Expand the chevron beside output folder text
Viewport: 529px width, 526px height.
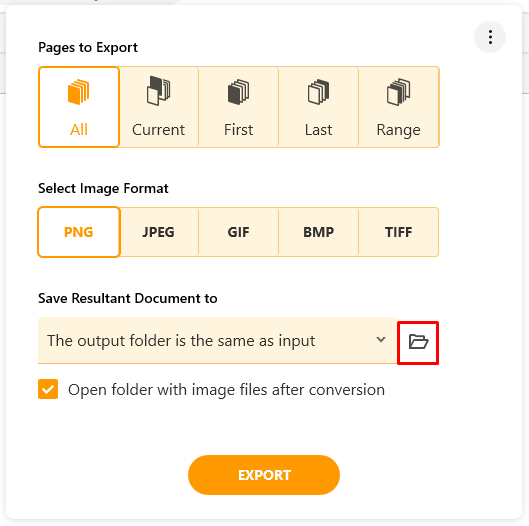click(381, 340)
